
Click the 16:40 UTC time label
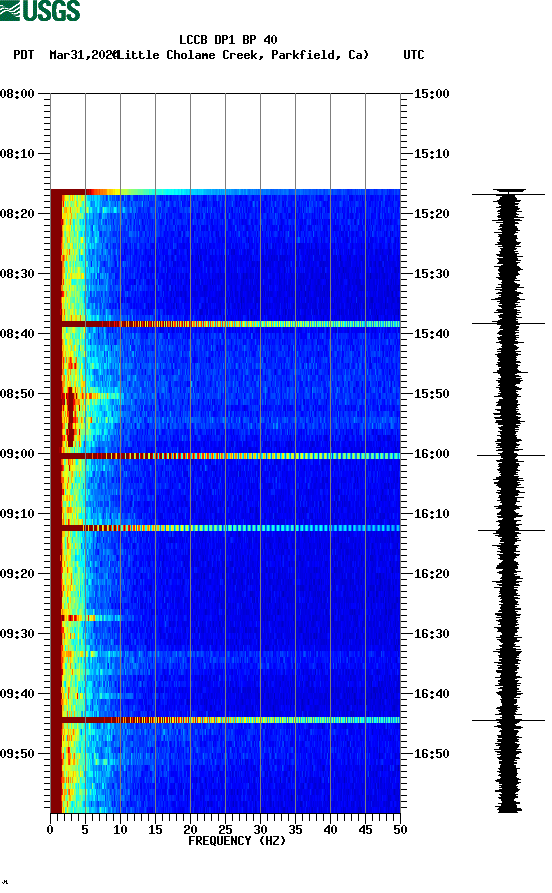432,694
